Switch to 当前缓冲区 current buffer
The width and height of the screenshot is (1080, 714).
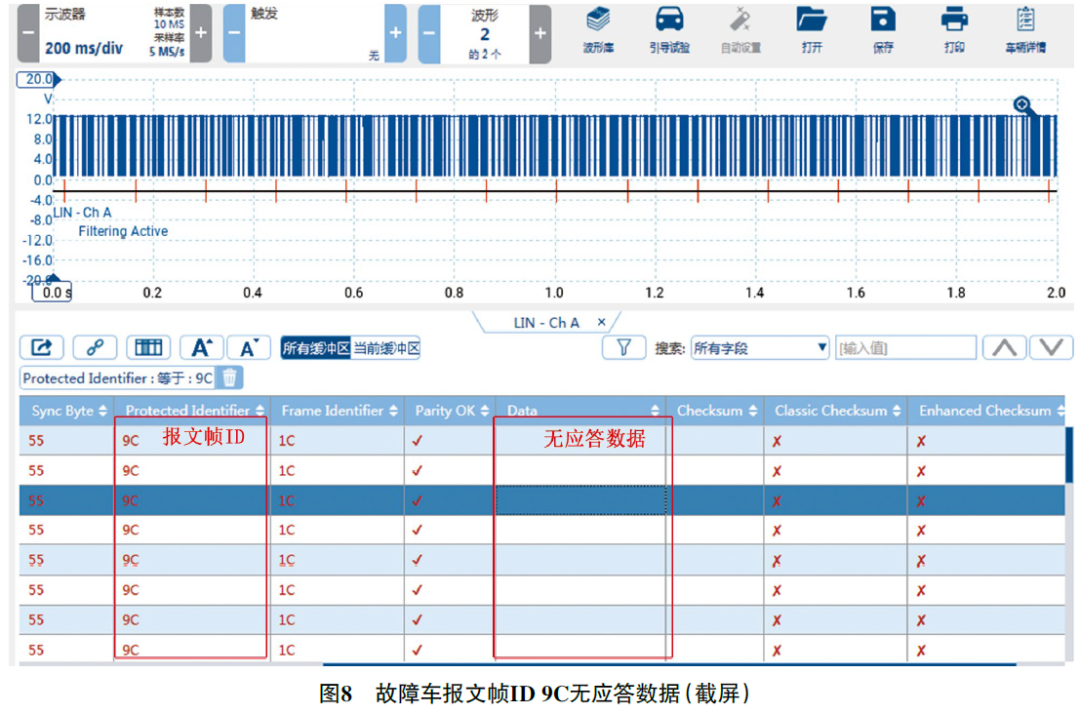[x=386, y=348]
